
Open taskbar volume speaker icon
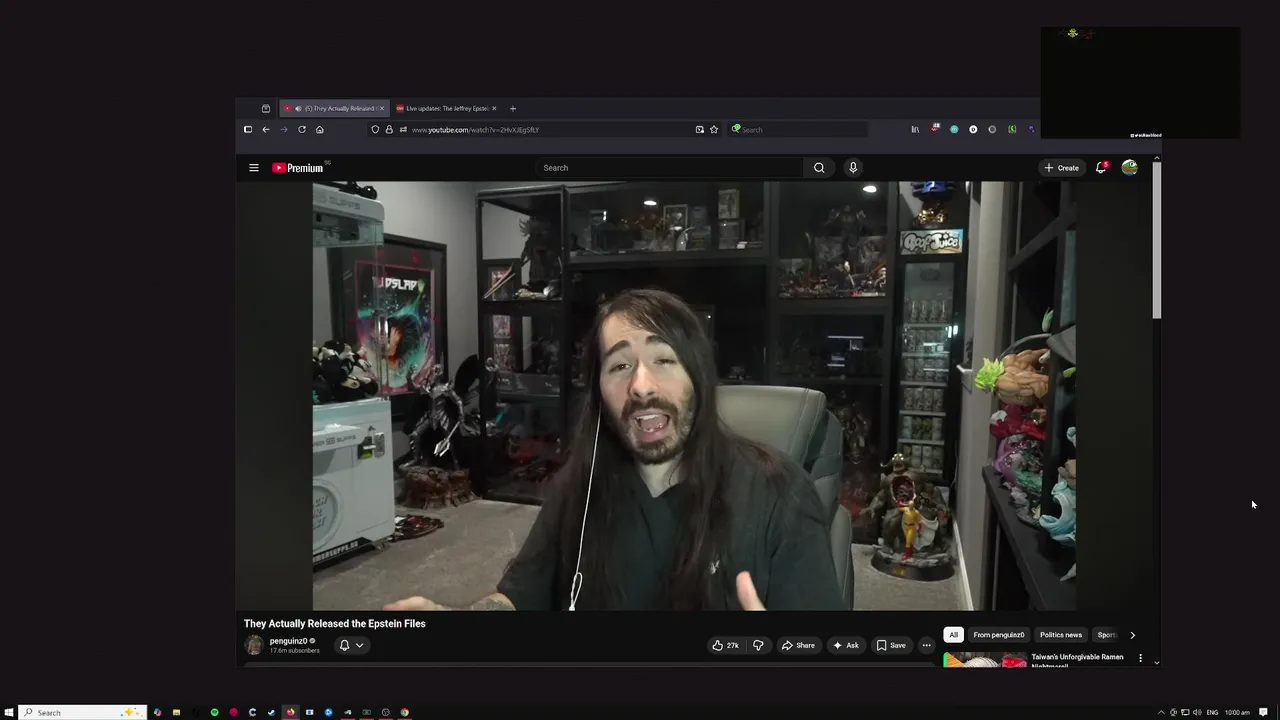click(1197, 712)
